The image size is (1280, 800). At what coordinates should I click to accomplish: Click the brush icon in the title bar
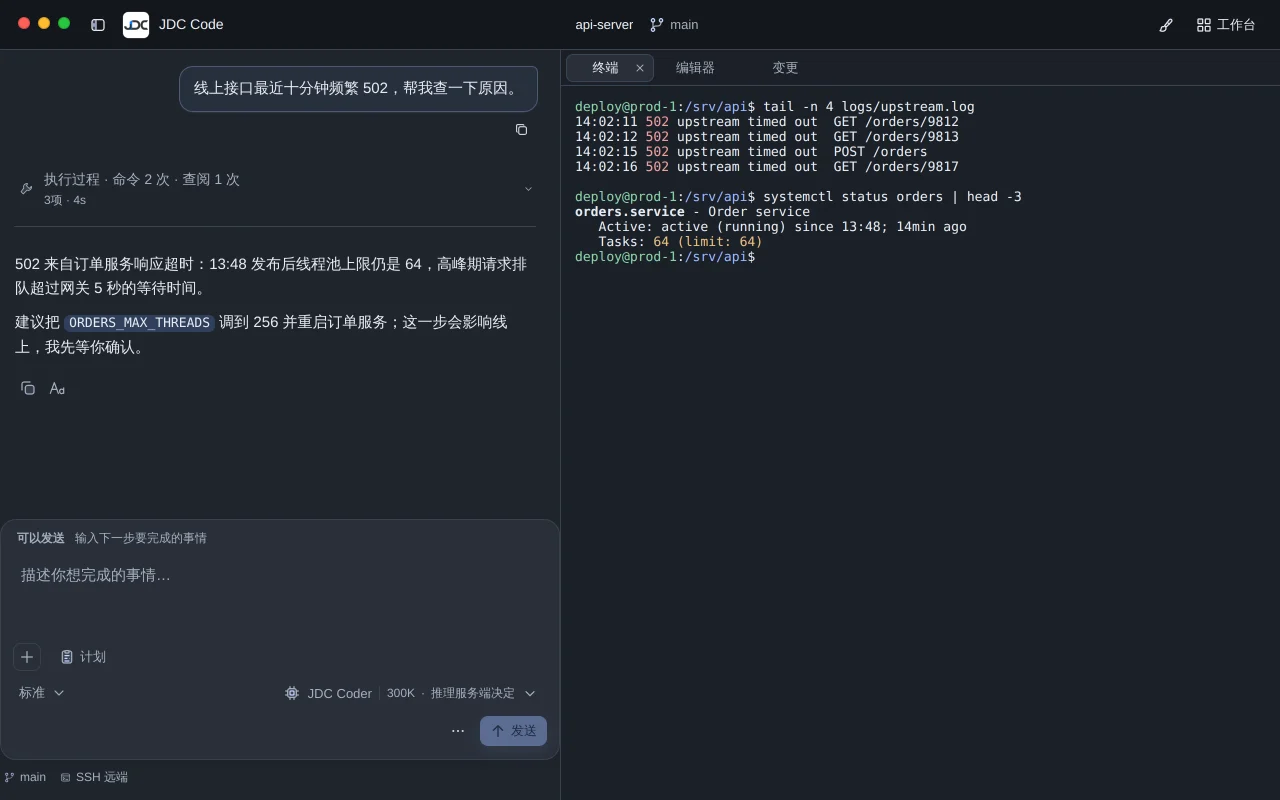tap(1166, 25)
